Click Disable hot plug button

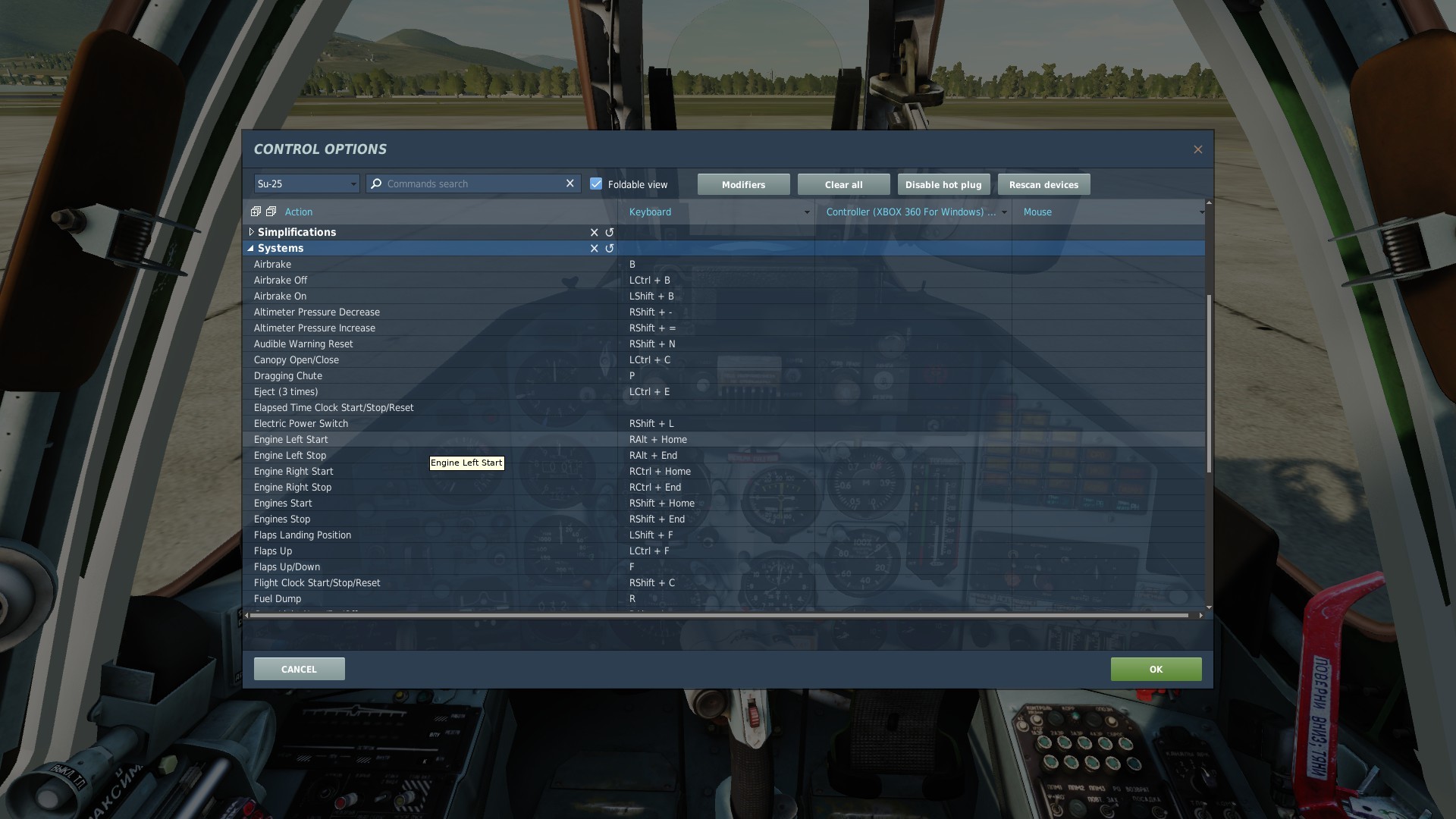point(943,184)
